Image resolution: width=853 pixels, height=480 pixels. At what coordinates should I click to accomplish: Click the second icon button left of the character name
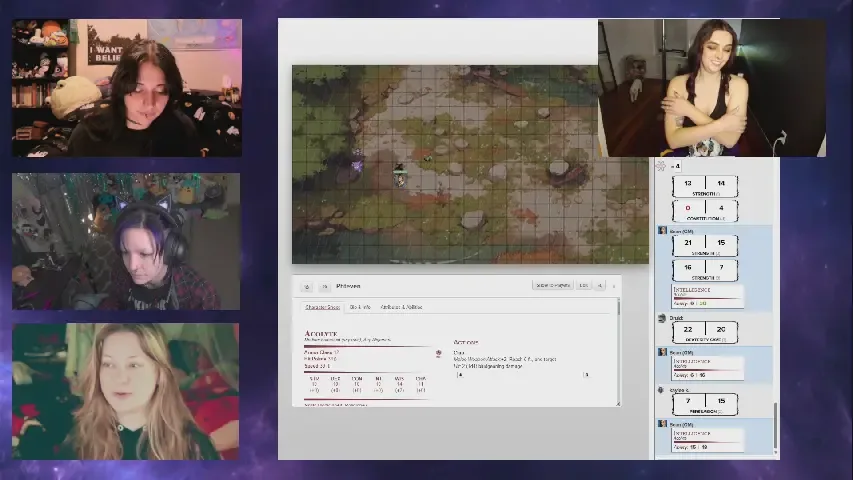[325, 286]
